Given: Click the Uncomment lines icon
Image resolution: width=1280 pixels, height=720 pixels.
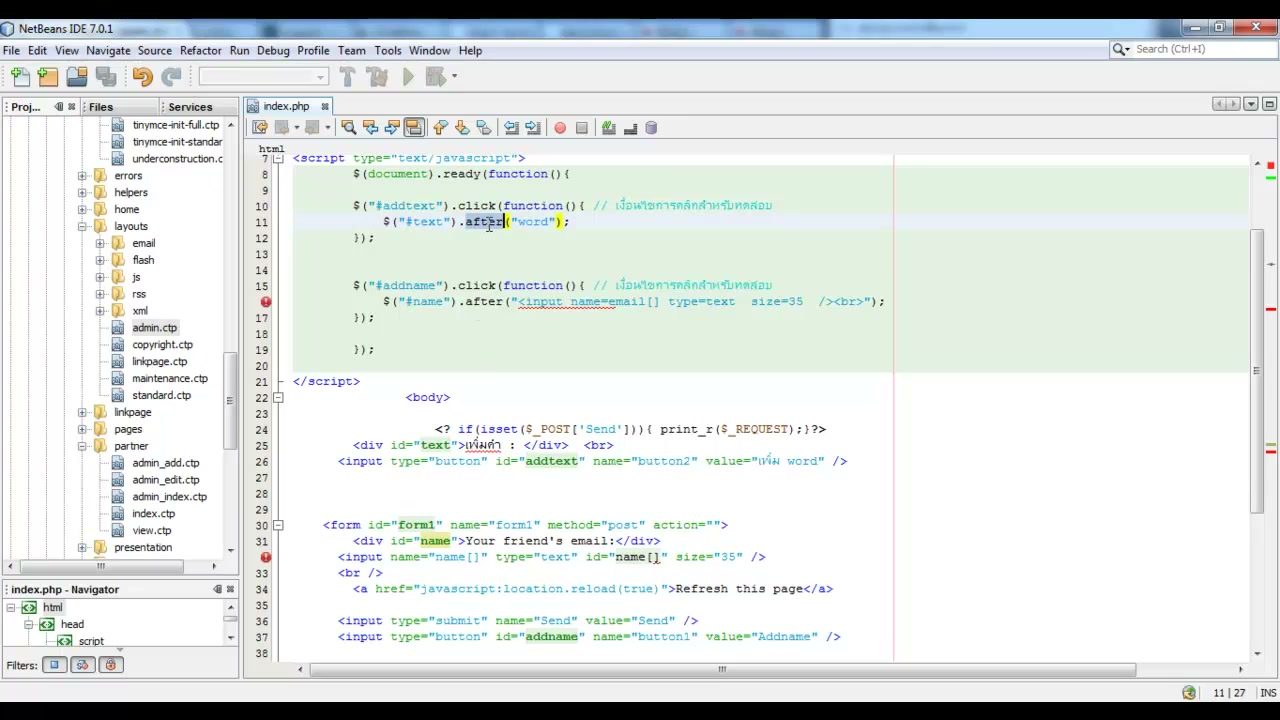Looking at the screenshot, I should tap(630, 128).
